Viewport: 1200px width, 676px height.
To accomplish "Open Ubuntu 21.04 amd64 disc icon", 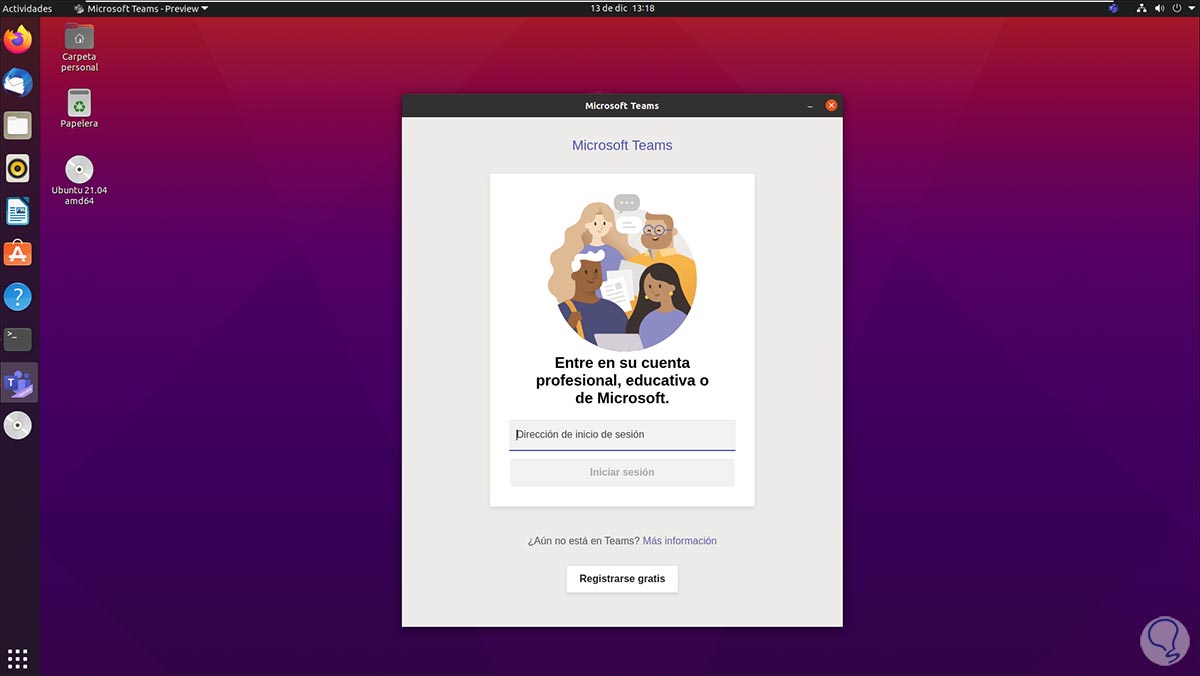I will click(x=79, y=180).
